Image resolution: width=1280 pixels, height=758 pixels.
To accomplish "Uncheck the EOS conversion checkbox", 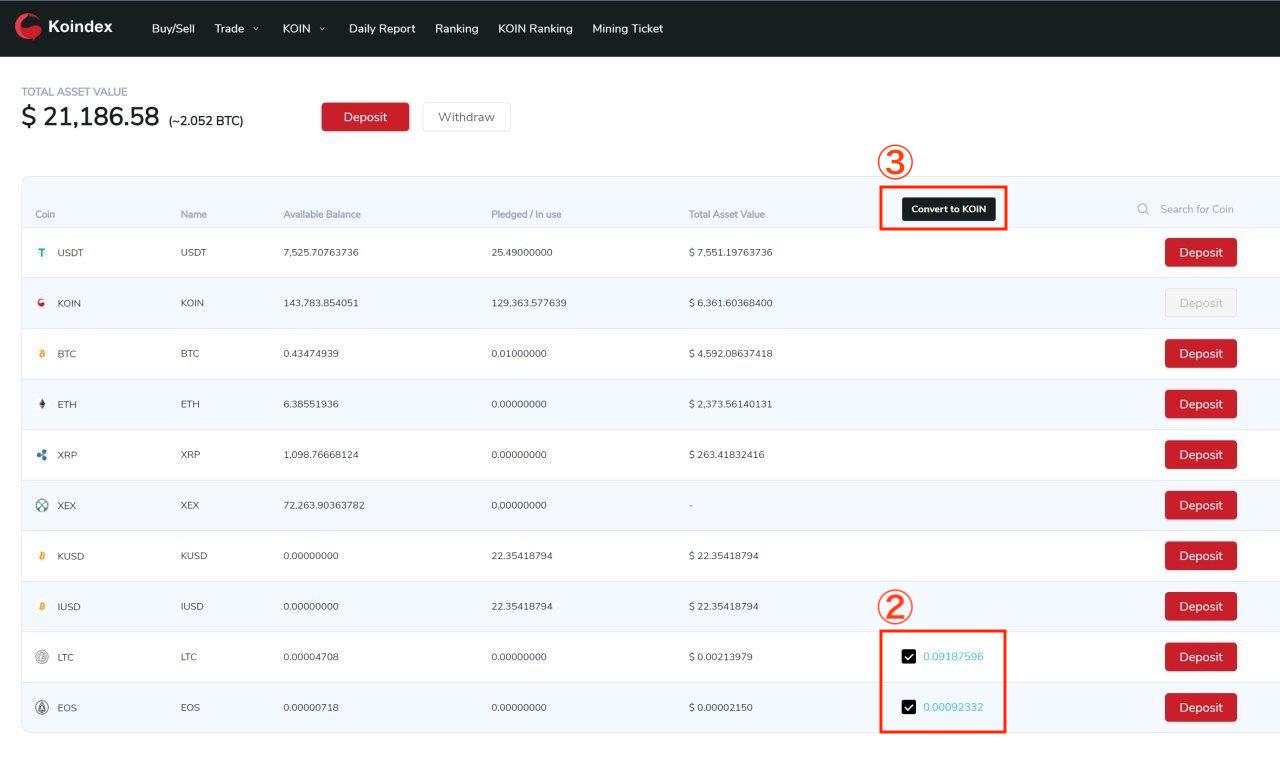I will [907, 707].
